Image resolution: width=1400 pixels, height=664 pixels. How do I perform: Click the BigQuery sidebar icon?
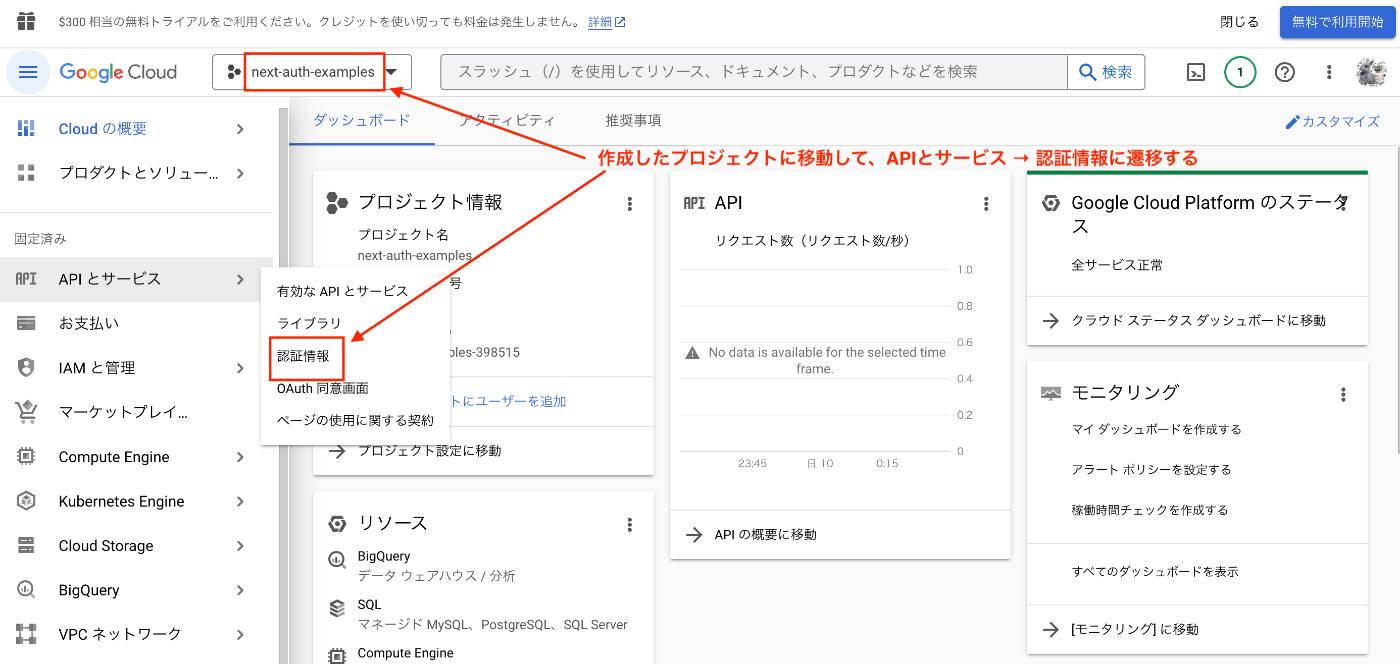(x=26, y=590)
